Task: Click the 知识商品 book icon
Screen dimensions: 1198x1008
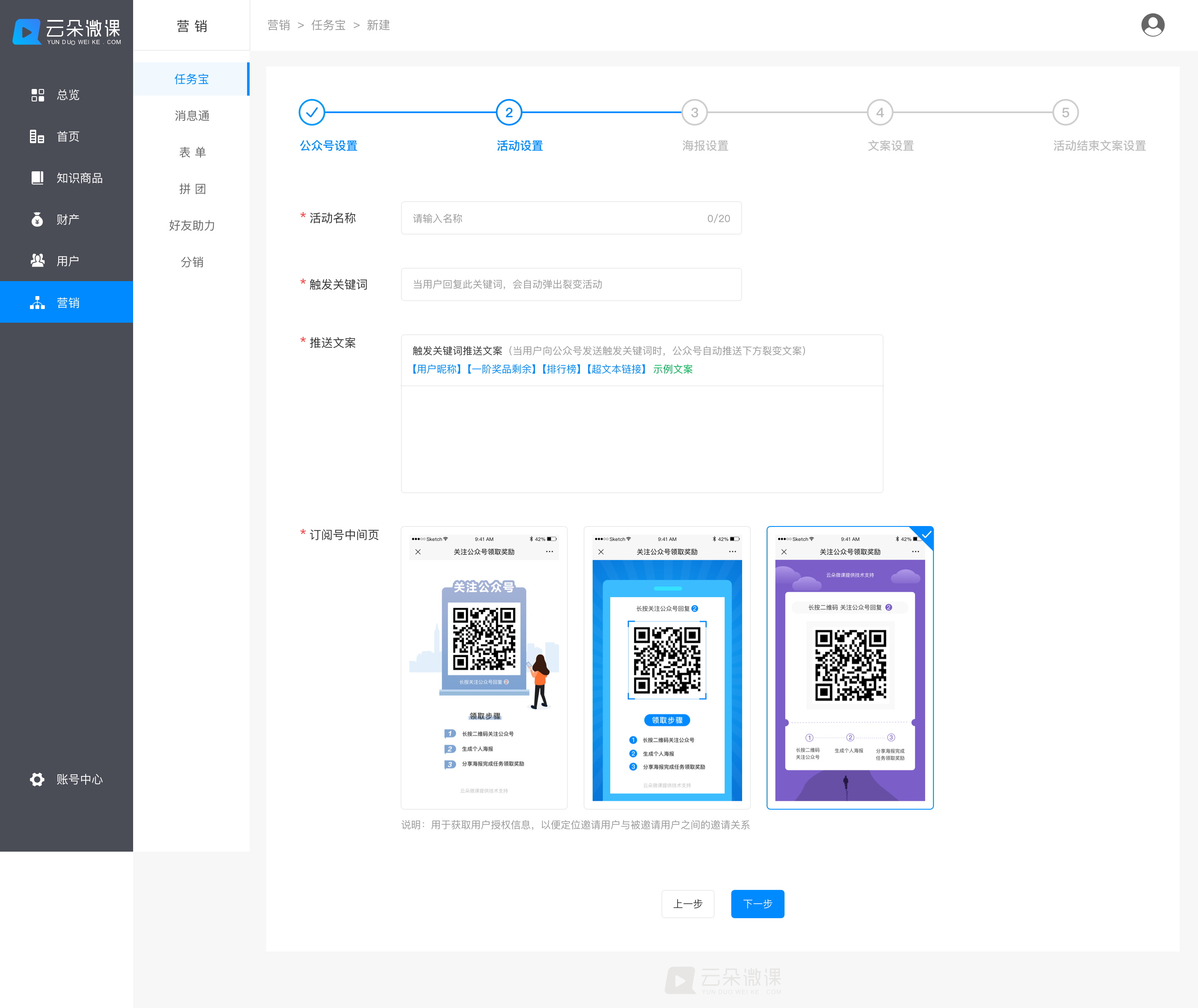Action: pos(37,178)
